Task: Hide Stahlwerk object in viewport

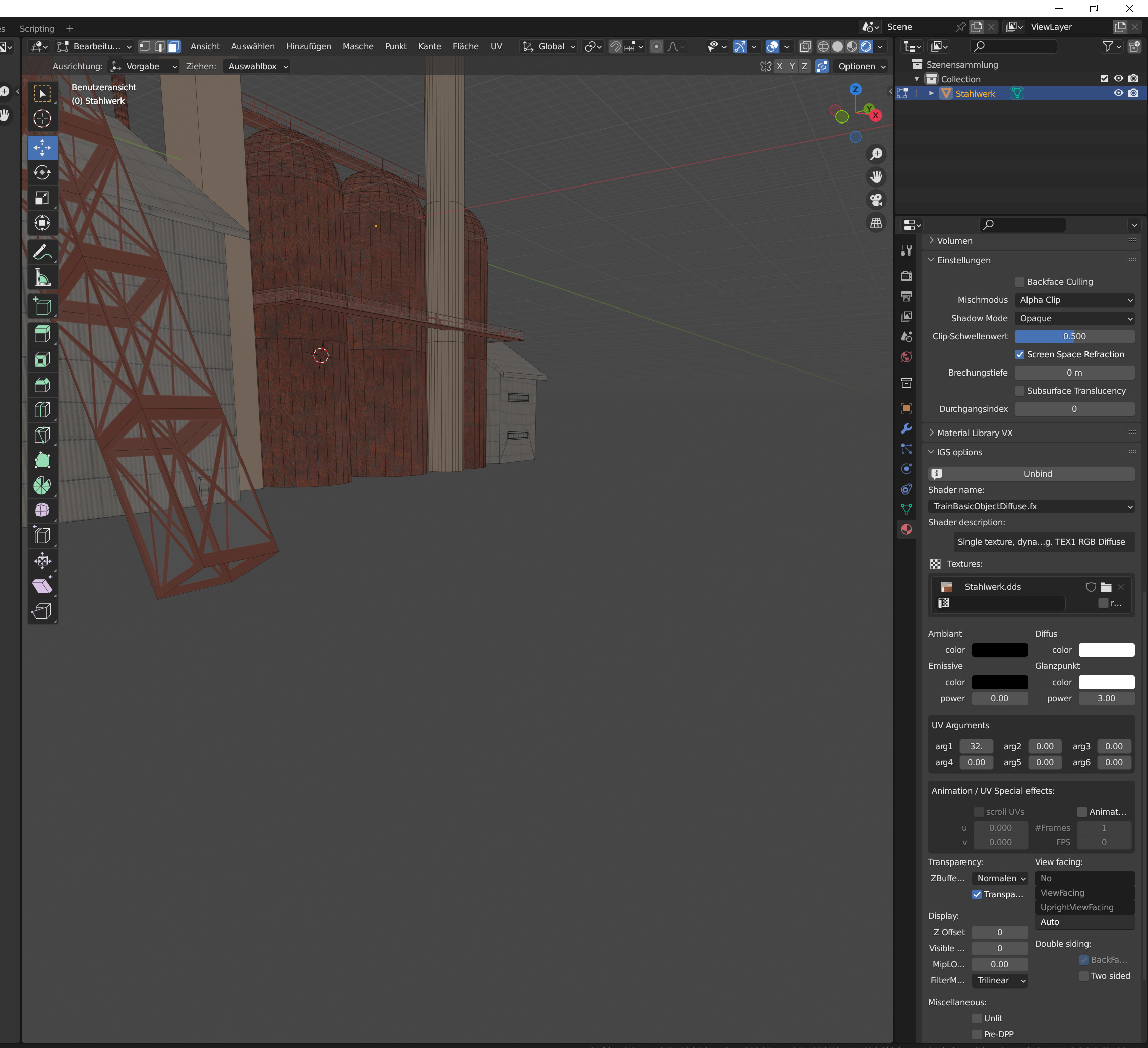Action: (1118, 93)
